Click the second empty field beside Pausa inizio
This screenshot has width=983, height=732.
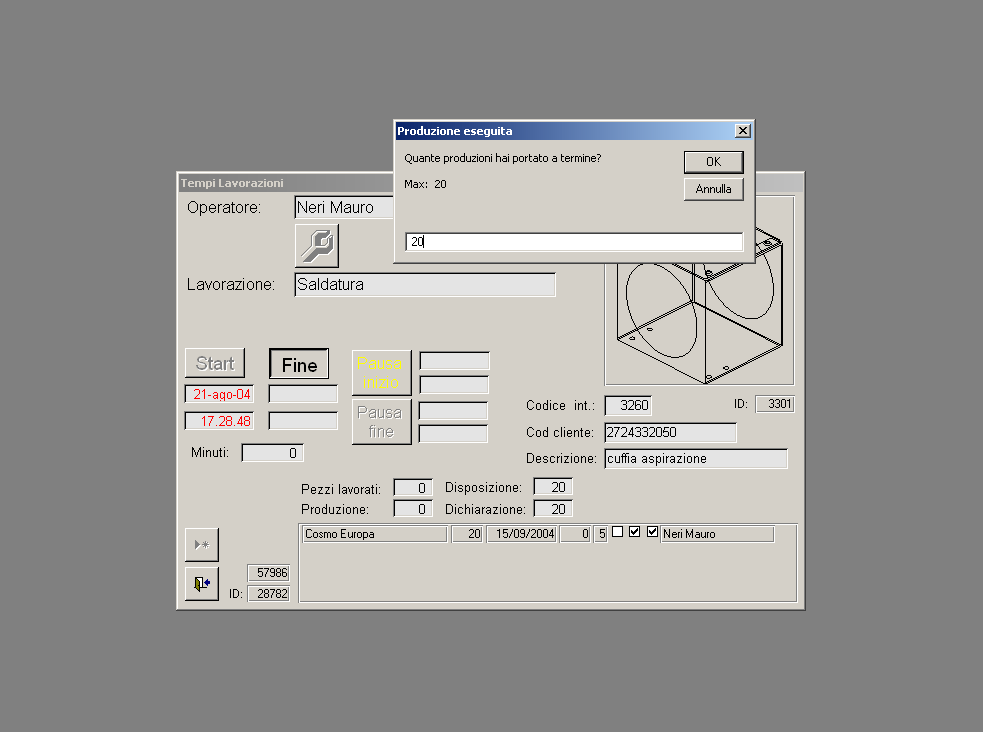click(x=454, y=385)
